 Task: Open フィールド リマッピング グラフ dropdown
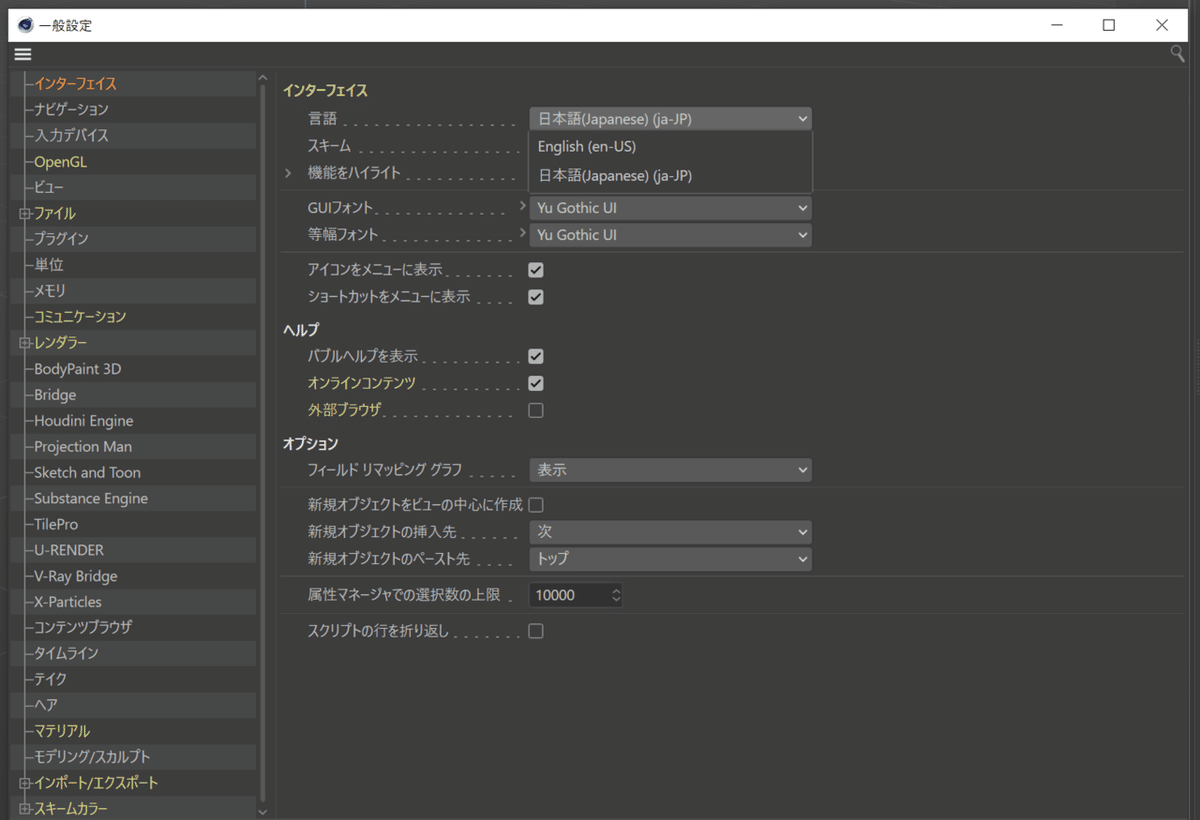coord(670,469)
